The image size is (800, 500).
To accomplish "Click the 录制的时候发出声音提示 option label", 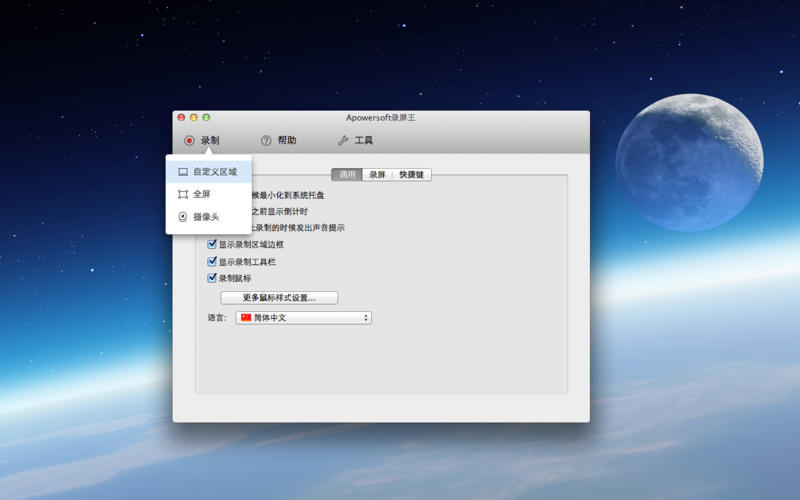I will click(298, 228).
